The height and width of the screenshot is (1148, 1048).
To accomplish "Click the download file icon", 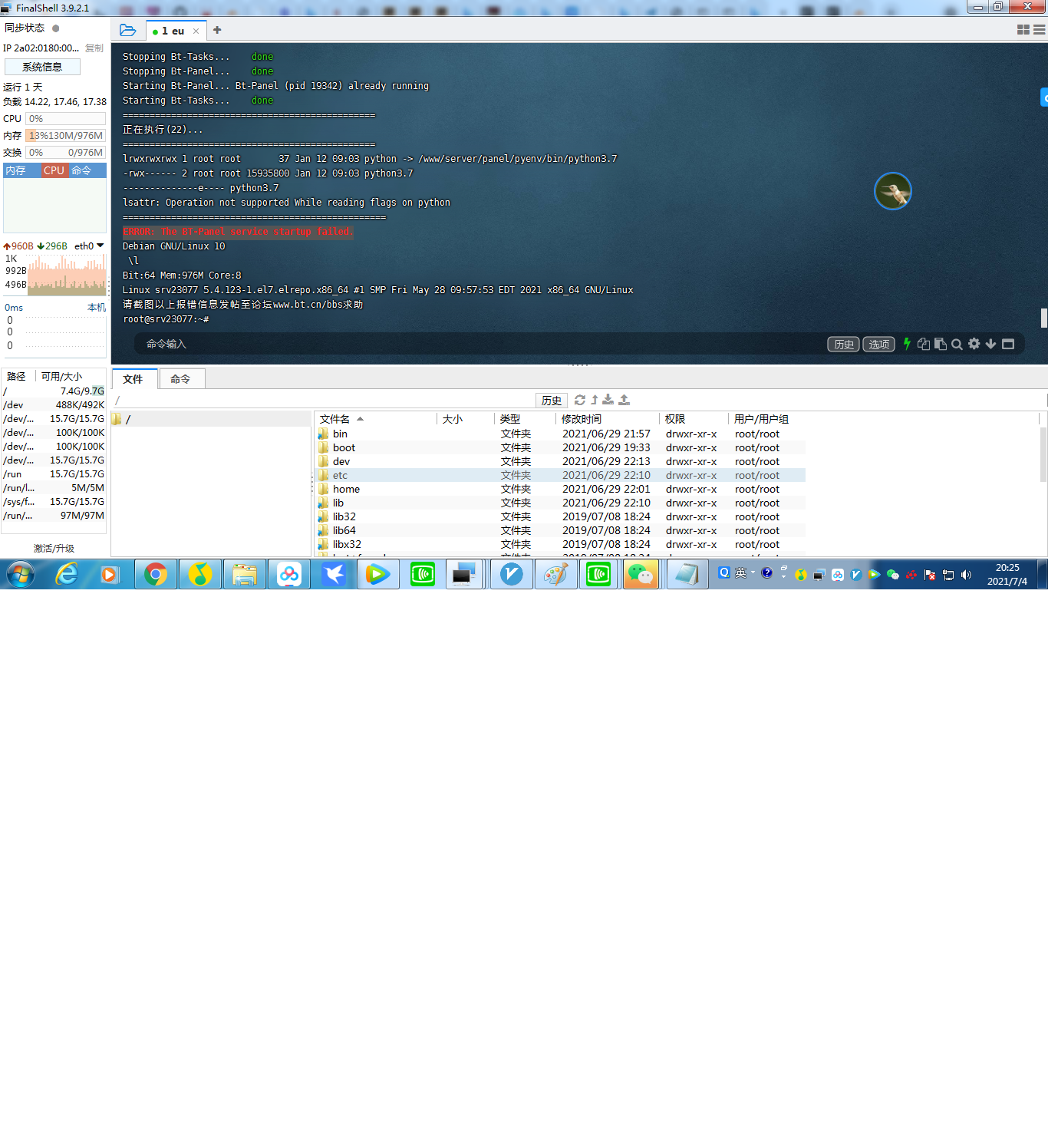I will (608, 400).
